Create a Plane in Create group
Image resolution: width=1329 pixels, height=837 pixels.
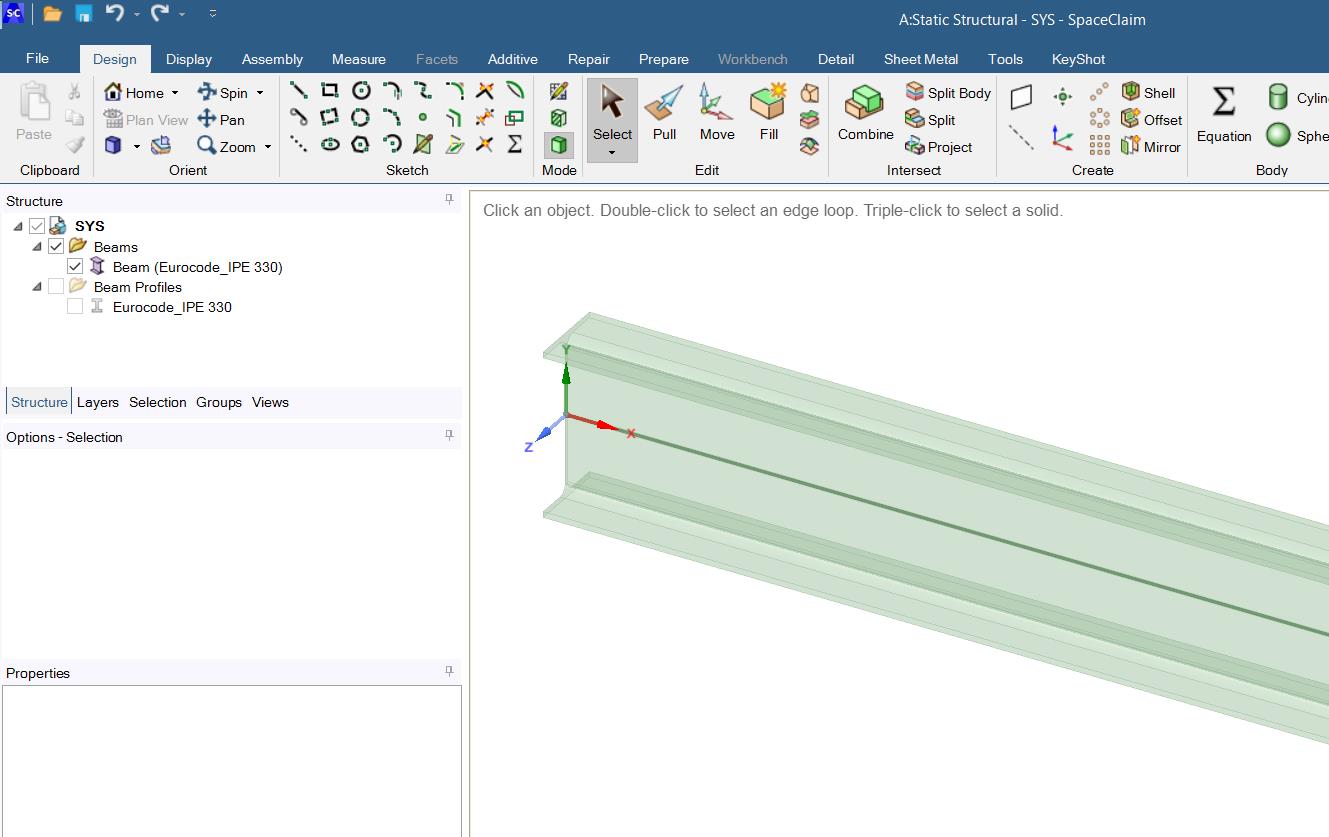point(1021,97)
